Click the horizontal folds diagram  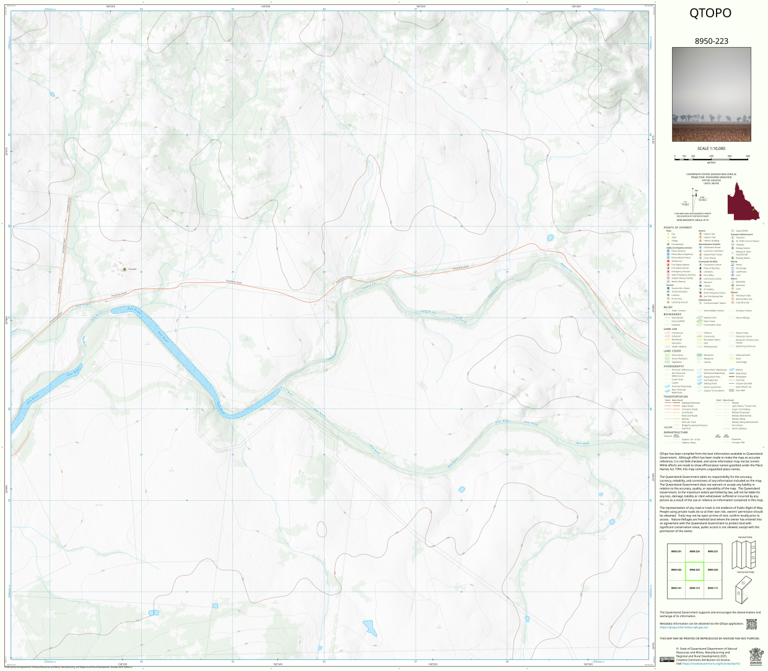tap(744, 589)
